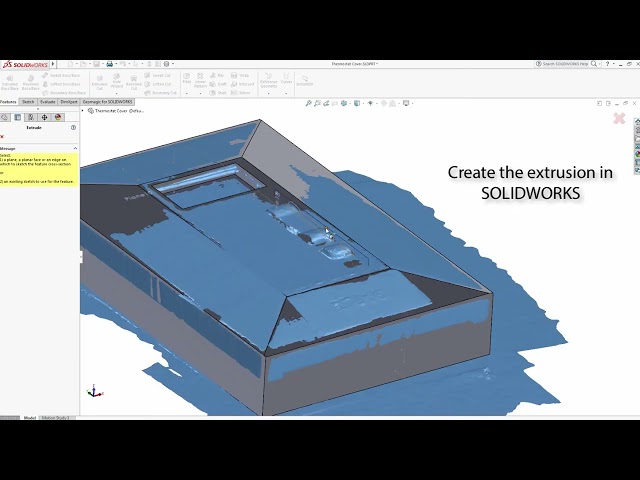Viewport: 640px width, 480px height.
Task: Switch to the Features tab
Action: click(x=8, y=102)
